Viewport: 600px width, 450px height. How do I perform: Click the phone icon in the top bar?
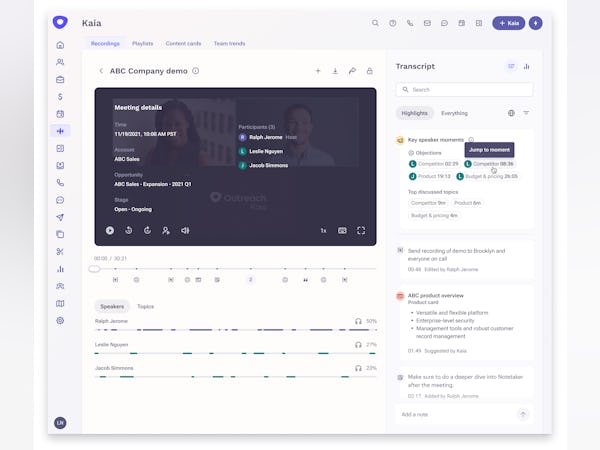(x=410, y=23)
